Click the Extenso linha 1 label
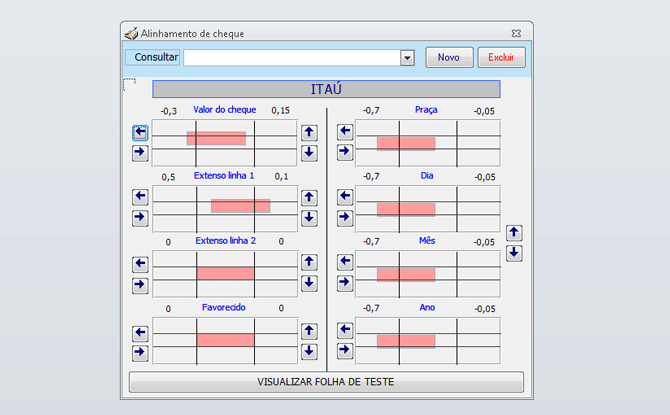Screen dimensions: 670x415 click(224, 176)
